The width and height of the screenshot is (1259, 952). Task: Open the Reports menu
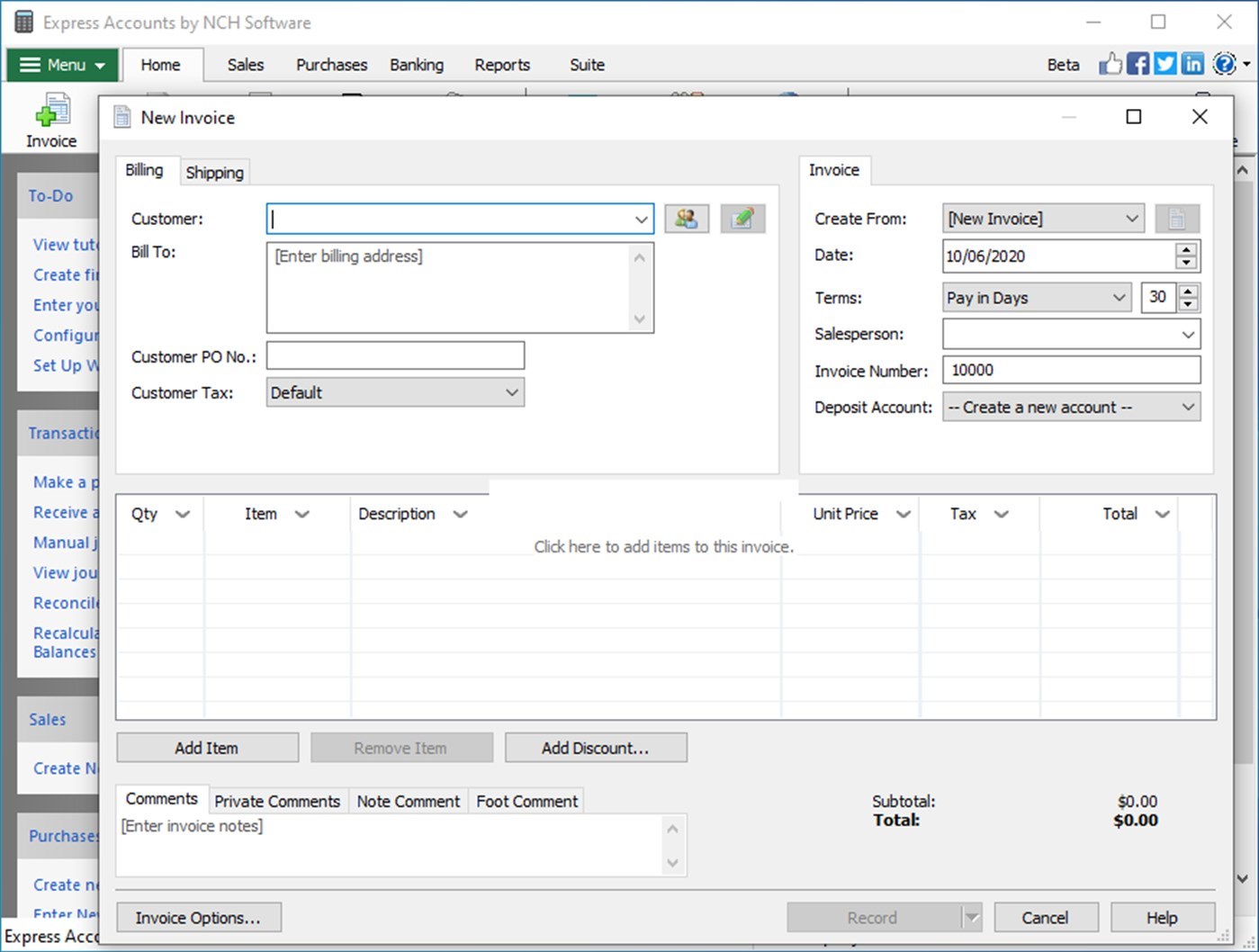coord(501,64)
